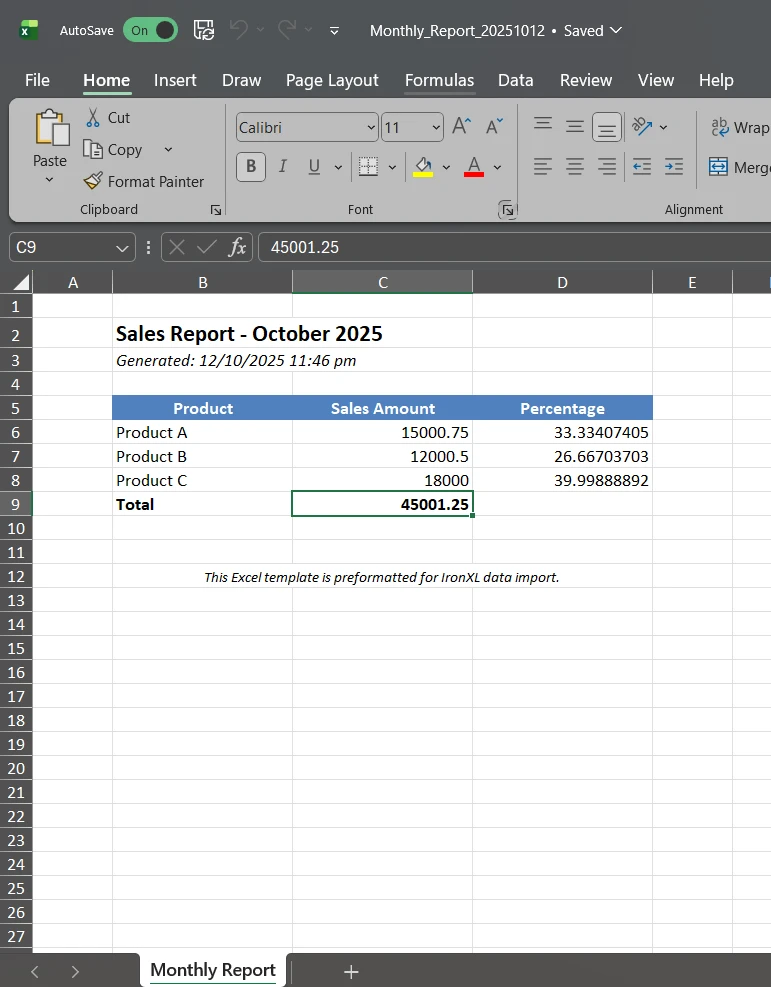Viewport: 771px width, 987px height.
Task: Click the Format Painter brush icon
Action: pos(93,182)
